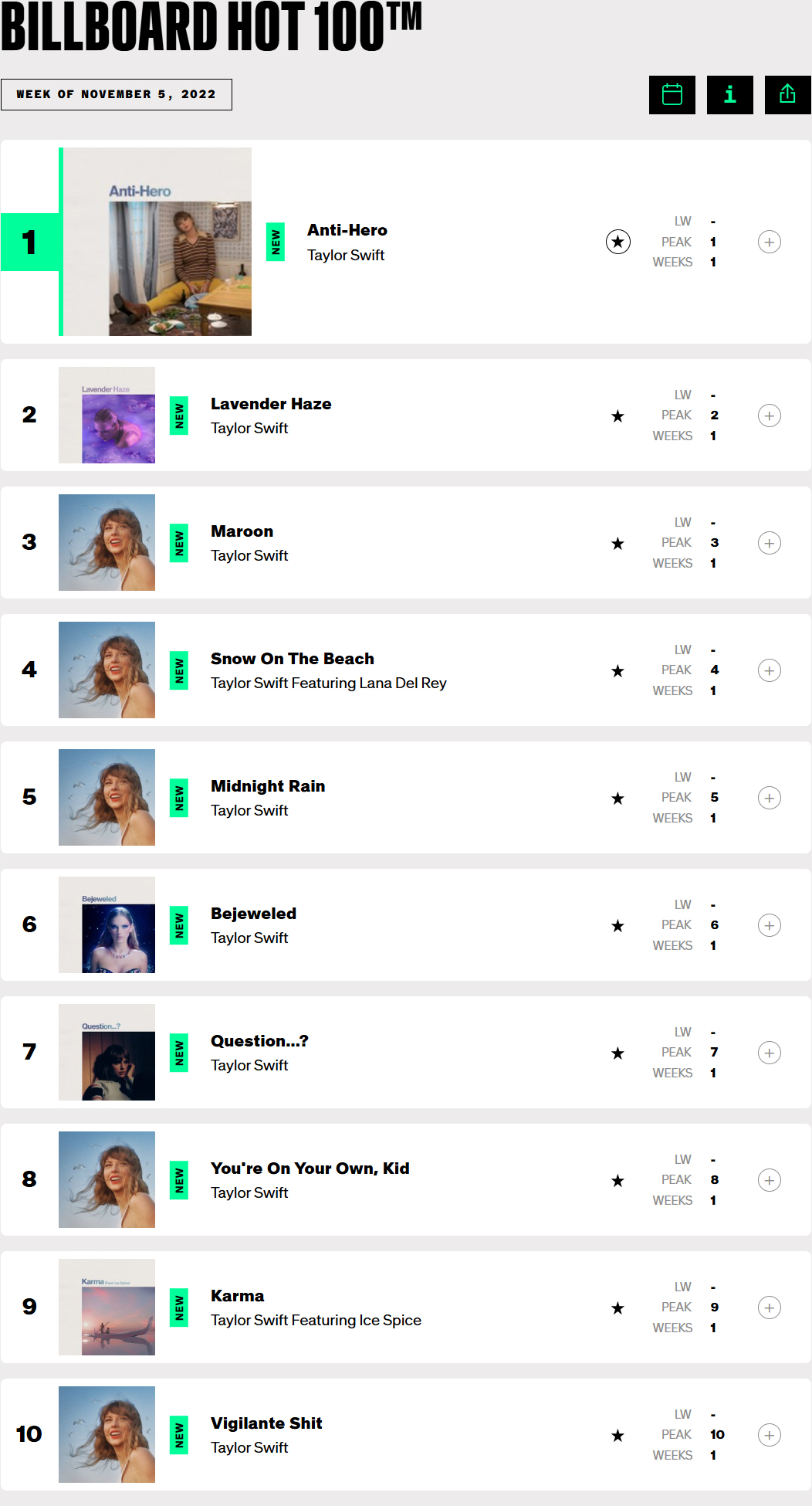Expand the Midnight Rain row
The width and height of the screenshot is (812, 1506).
coord(769,798)
